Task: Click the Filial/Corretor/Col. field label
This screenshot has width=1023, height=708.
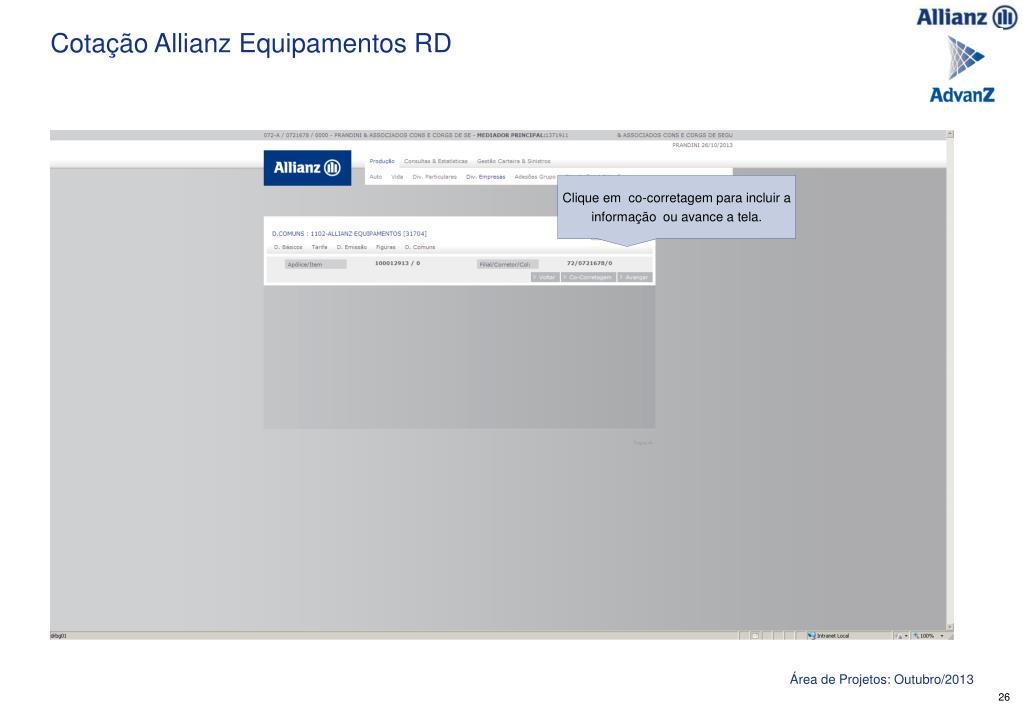Action: click(x=508, y=264)
